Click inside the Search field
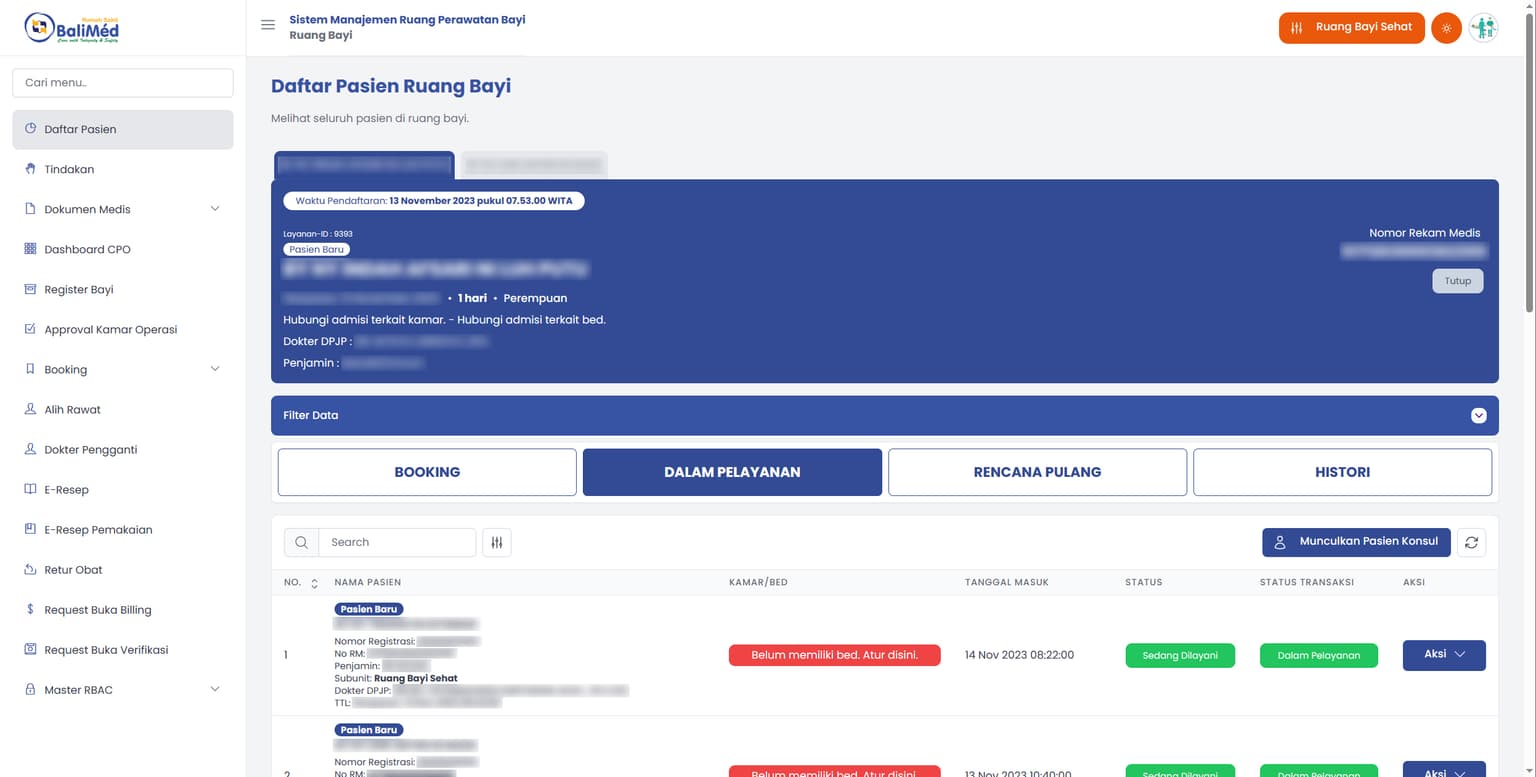The width and height of the screenshot is (1536, 777). [x=396, y=542]
